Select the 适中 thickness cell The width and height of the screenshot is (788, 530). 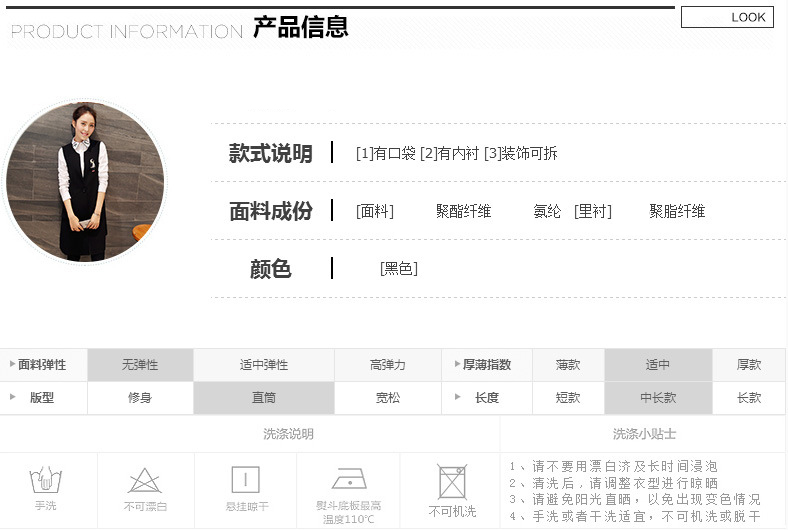click(x=658, y=365)
